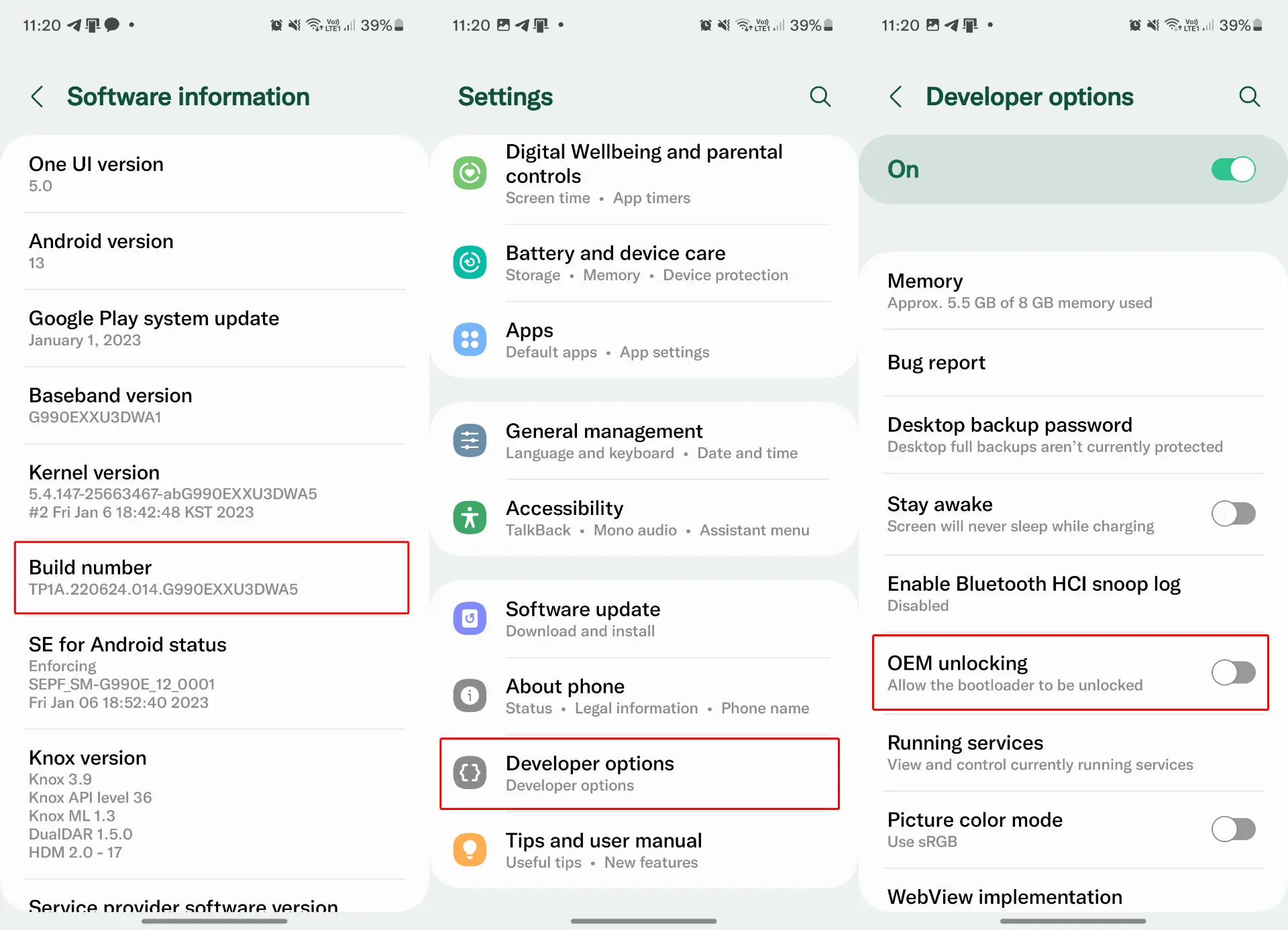This screenshot has height=930, width=1288.
Task: Open Memory usage details
Action: pyautogui.click(x=1072, y=291)
